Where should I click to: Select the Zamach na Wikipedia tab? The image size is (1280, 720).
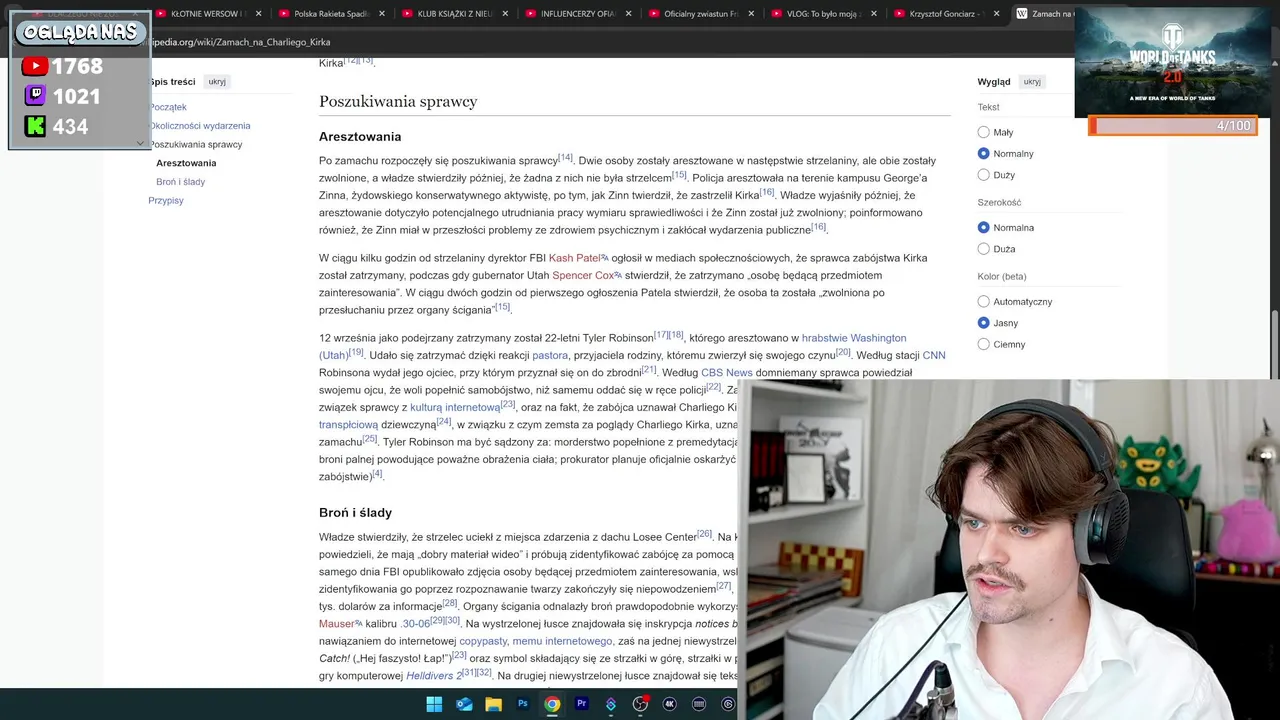(1042, 14)
